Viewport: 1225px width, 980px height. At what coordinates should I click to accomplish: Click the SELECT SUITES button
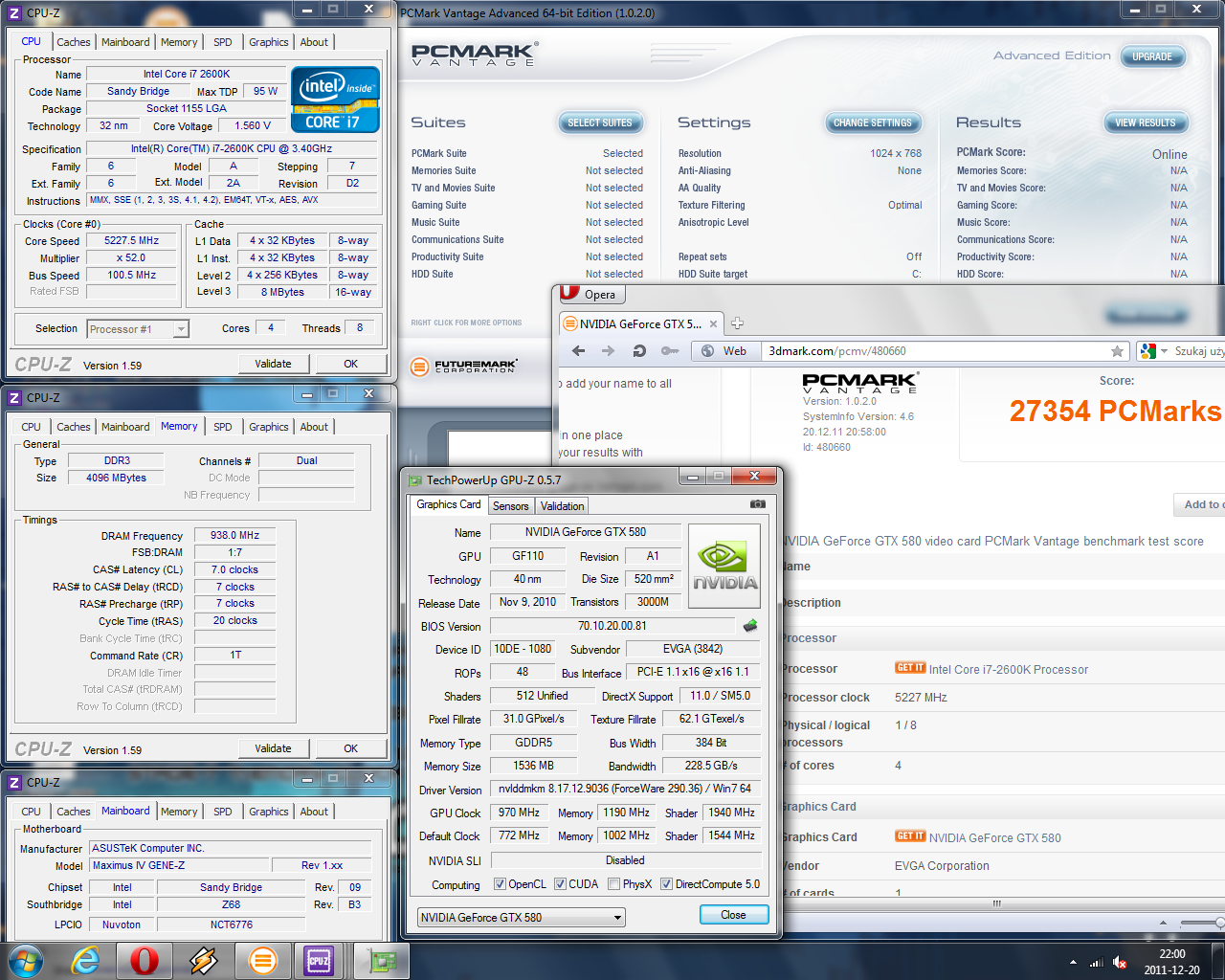pos(600,122)
